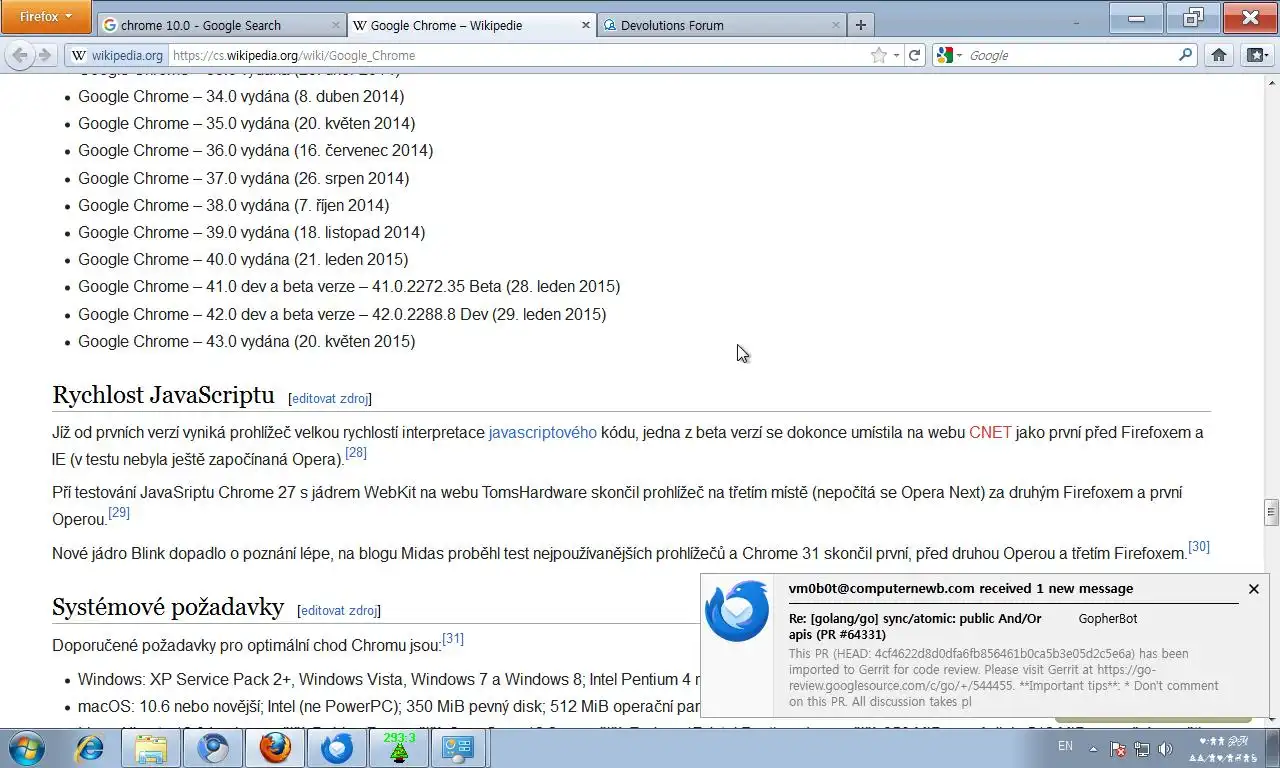This screenshot has width=1280, height=768.
Task: Open footnote reference [29]
Action: pyautogui.click(x=119, y=513)
